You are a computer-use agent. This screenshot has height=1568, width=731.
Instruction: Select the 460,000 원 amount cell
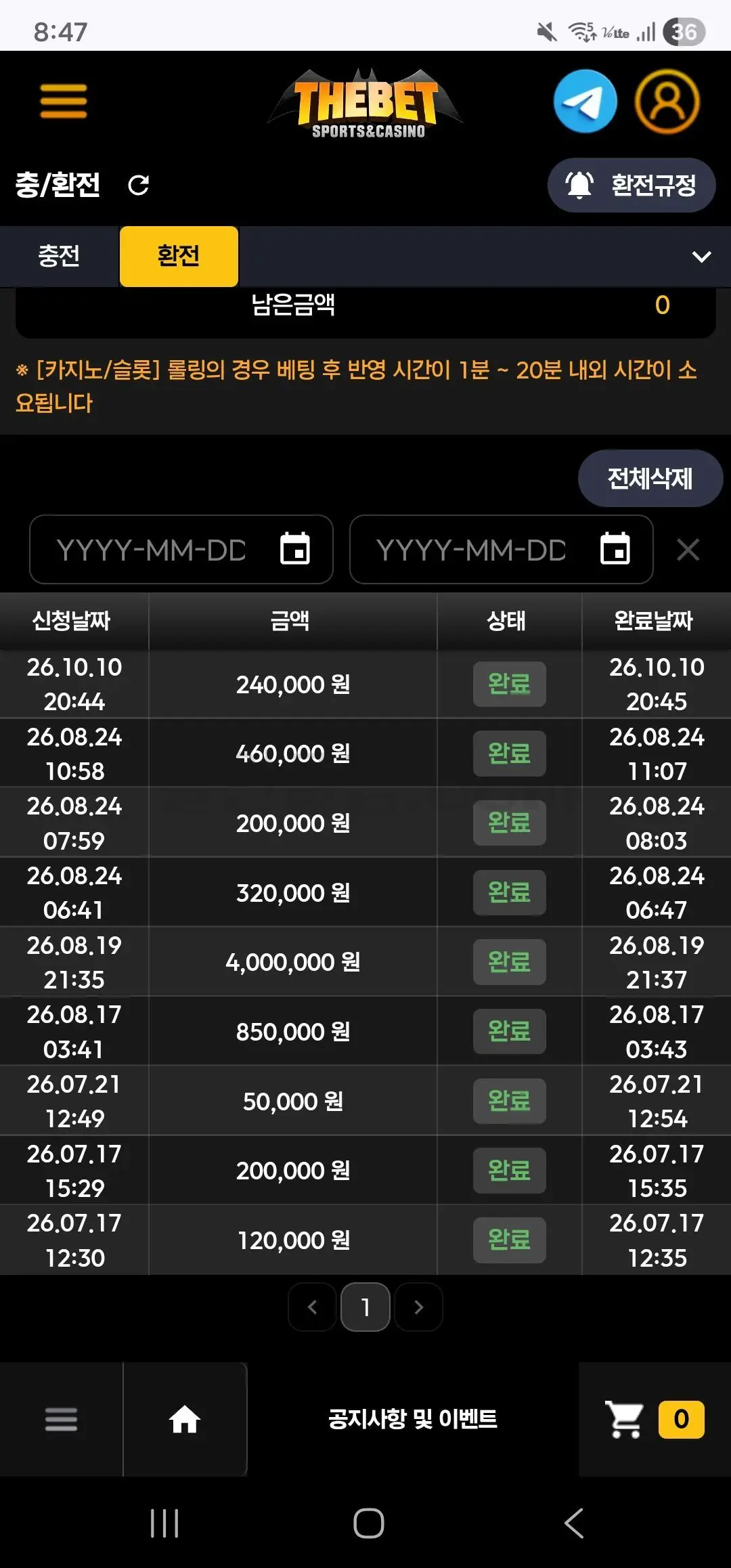(x=293, y=754)
